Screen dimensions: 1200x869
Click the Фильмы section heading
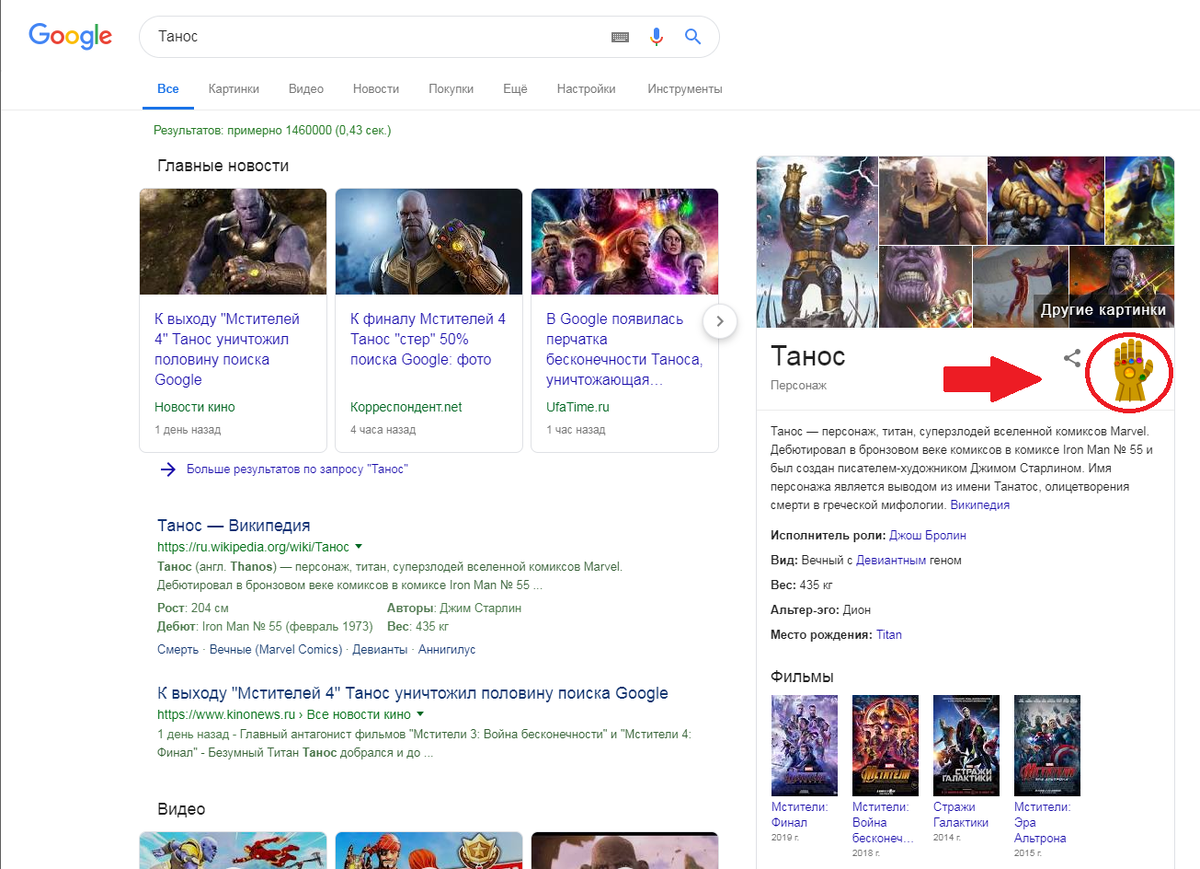[x=802, y=677]
